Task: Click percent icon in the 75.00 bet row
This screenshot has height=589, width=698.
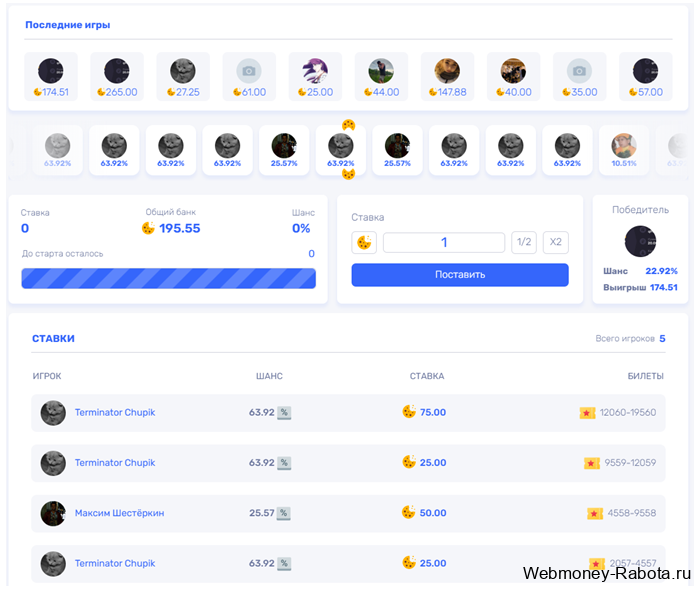Action: (x=284, y=413)
